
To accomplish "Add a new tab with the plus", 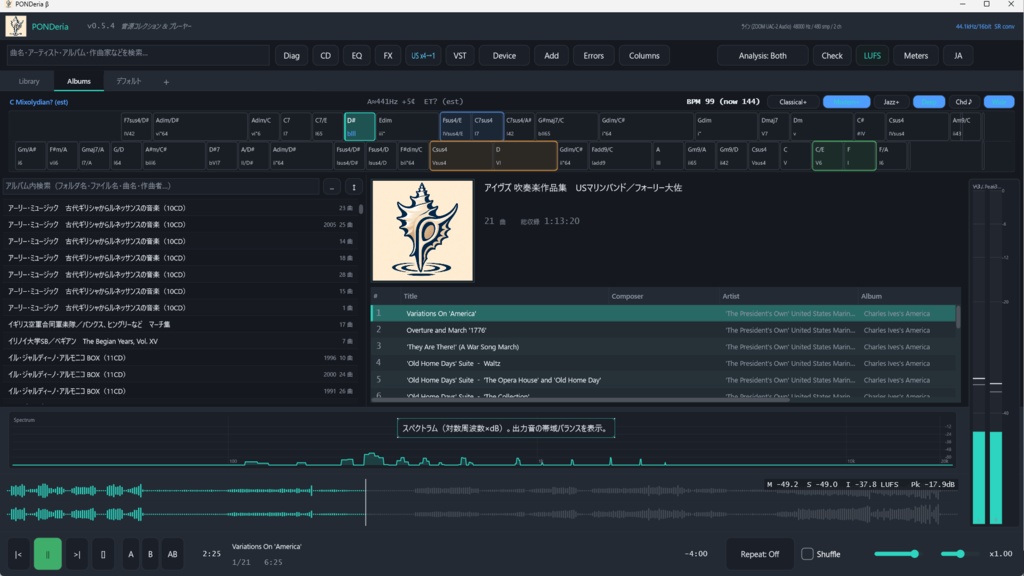I will pos(166,82).
